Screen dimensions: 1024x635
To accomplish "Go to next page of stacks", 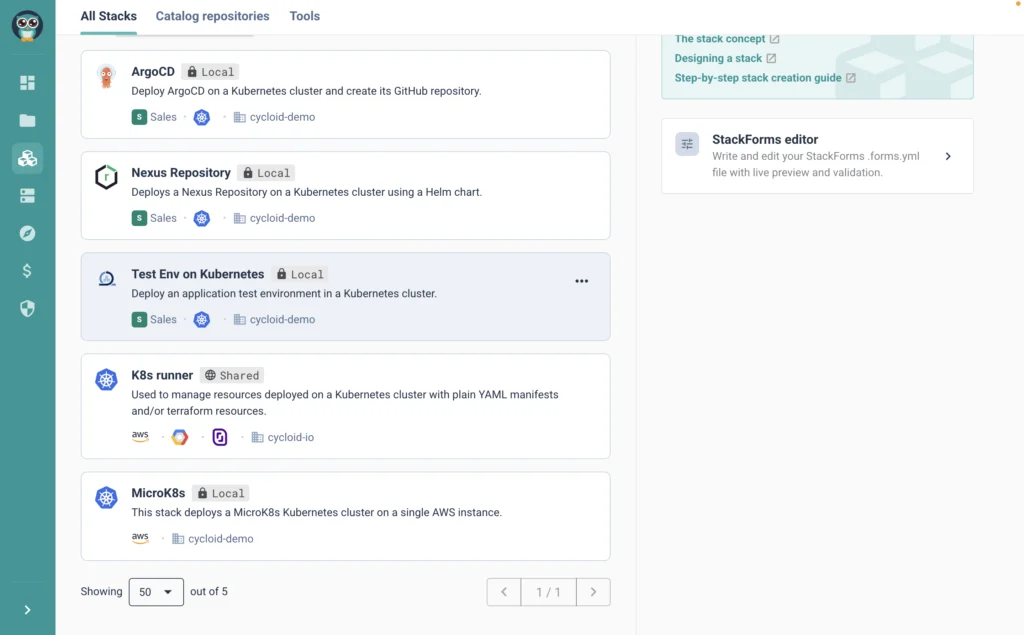I will 593,592.
